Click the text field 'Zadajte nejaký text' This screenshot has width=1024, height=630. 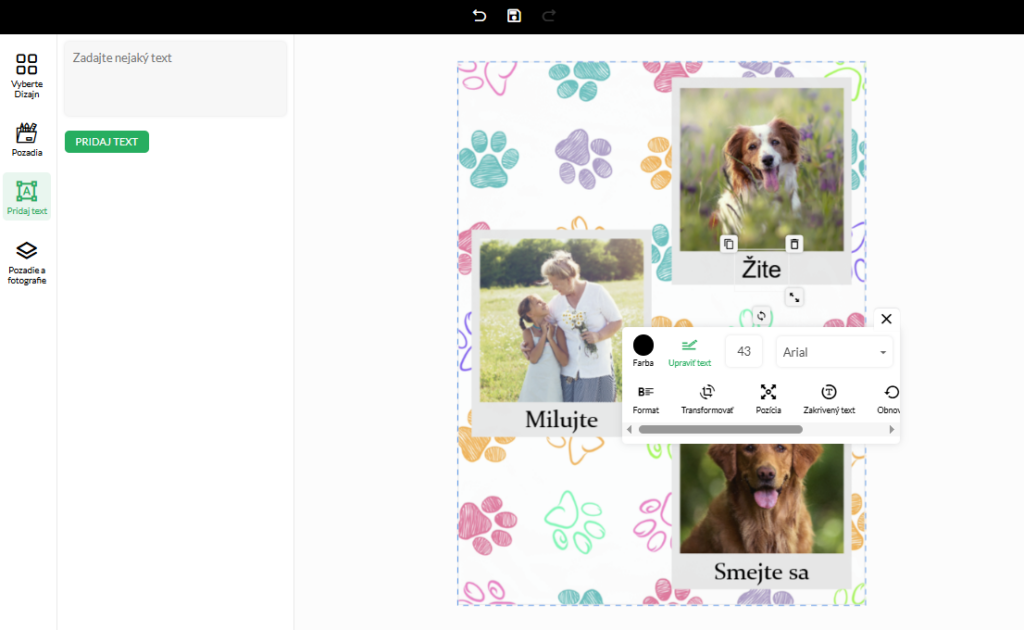click(176, 78)
